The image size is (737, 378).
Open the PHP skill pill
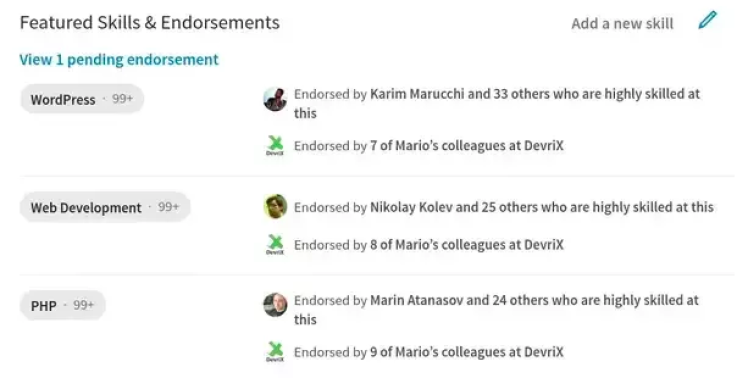pyautogui.click(x=63, y=306)
